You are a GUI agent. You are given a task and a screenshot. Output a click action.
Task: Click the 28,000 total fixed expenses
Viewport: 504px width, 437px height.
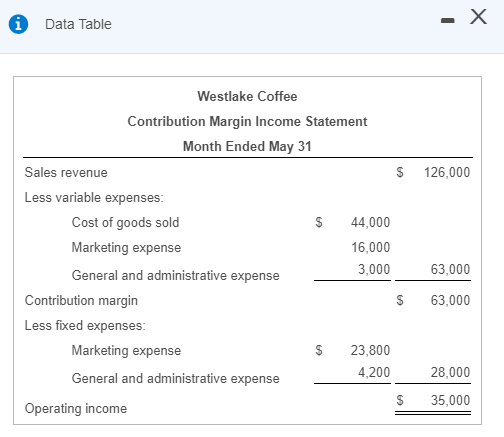pyautogui.click(x=450, y=372)
